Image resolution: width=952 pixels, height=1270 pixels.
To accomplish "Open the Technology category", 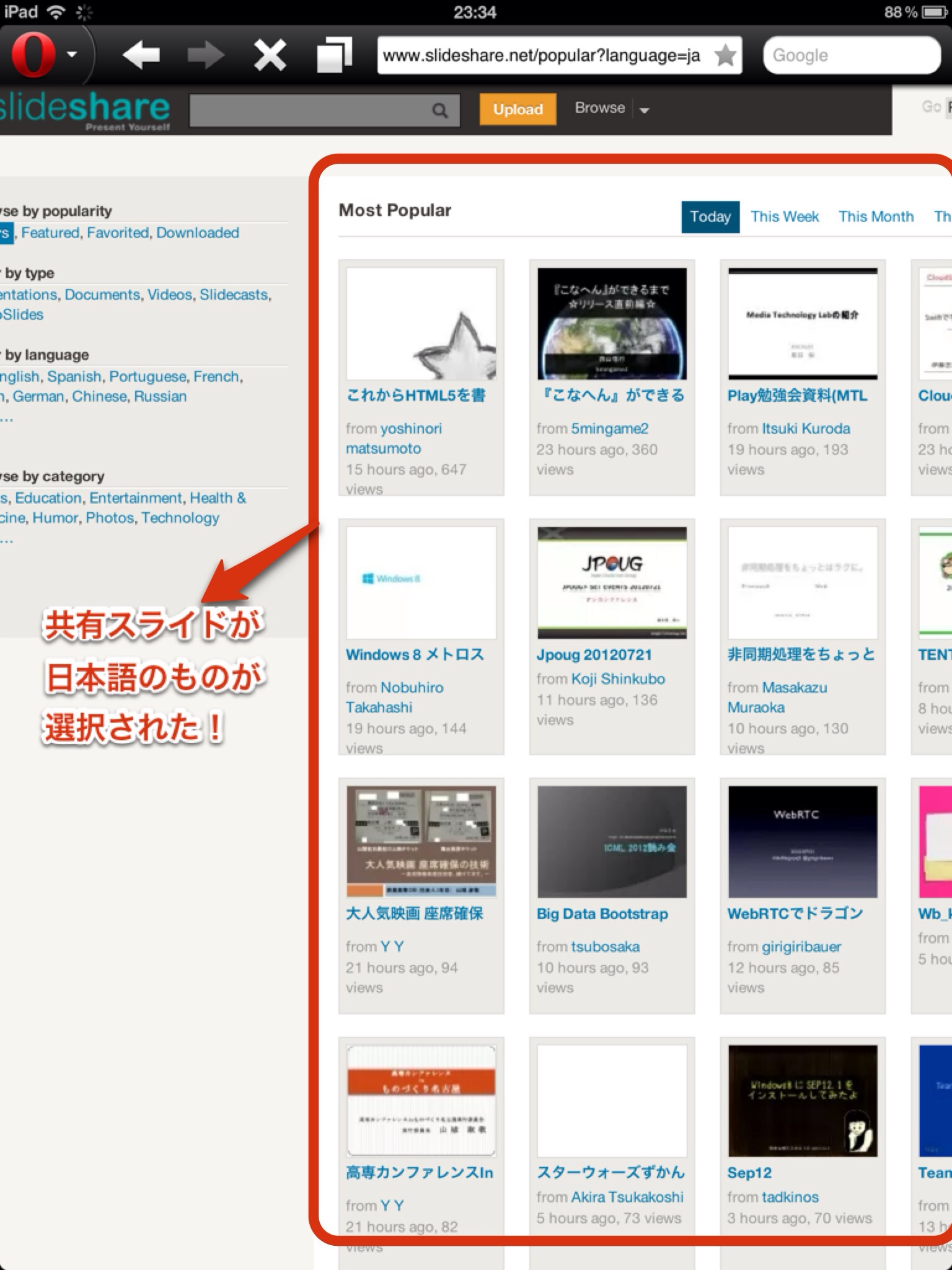I will pos(180,518).
